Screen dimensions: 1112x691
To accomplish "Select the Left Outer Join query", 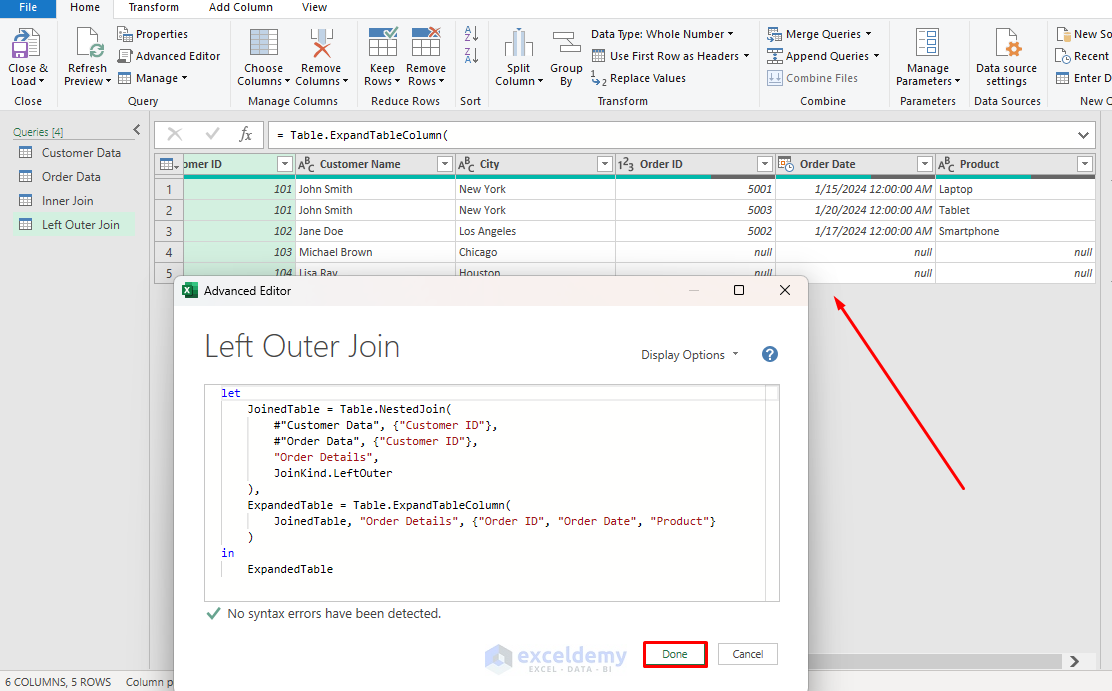I will tap(74, 225).
